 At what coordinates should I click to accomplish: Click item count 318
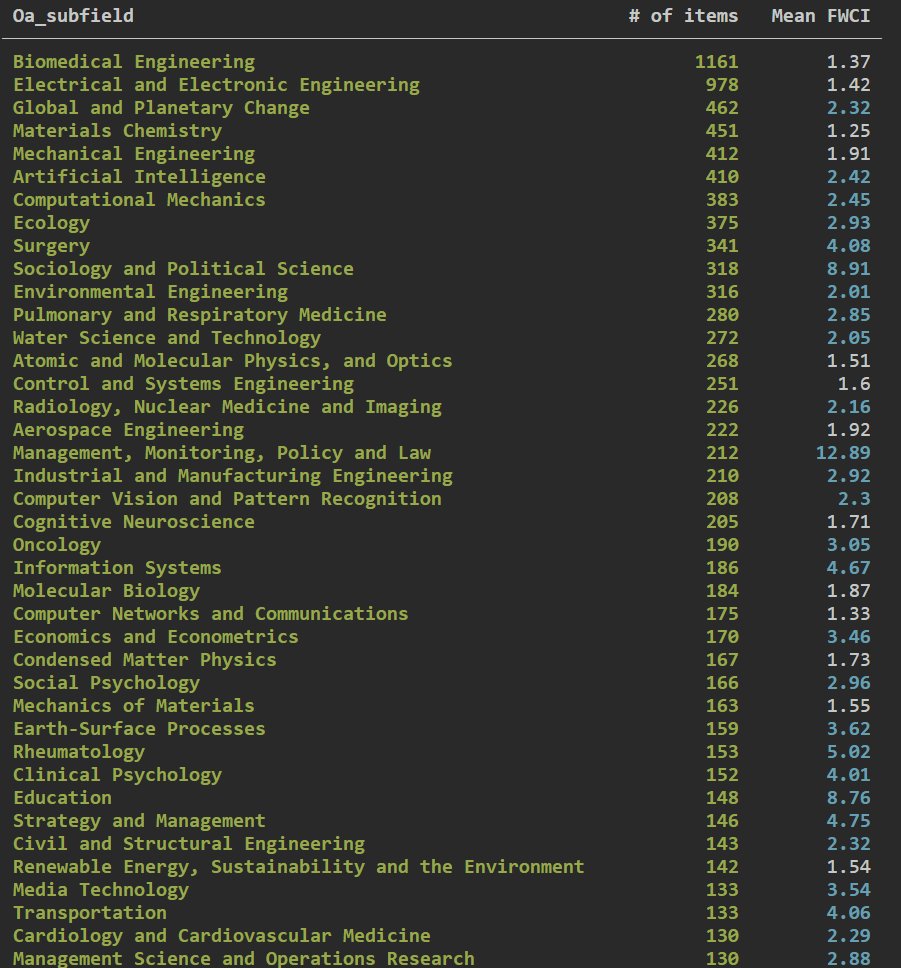[722, 269]
